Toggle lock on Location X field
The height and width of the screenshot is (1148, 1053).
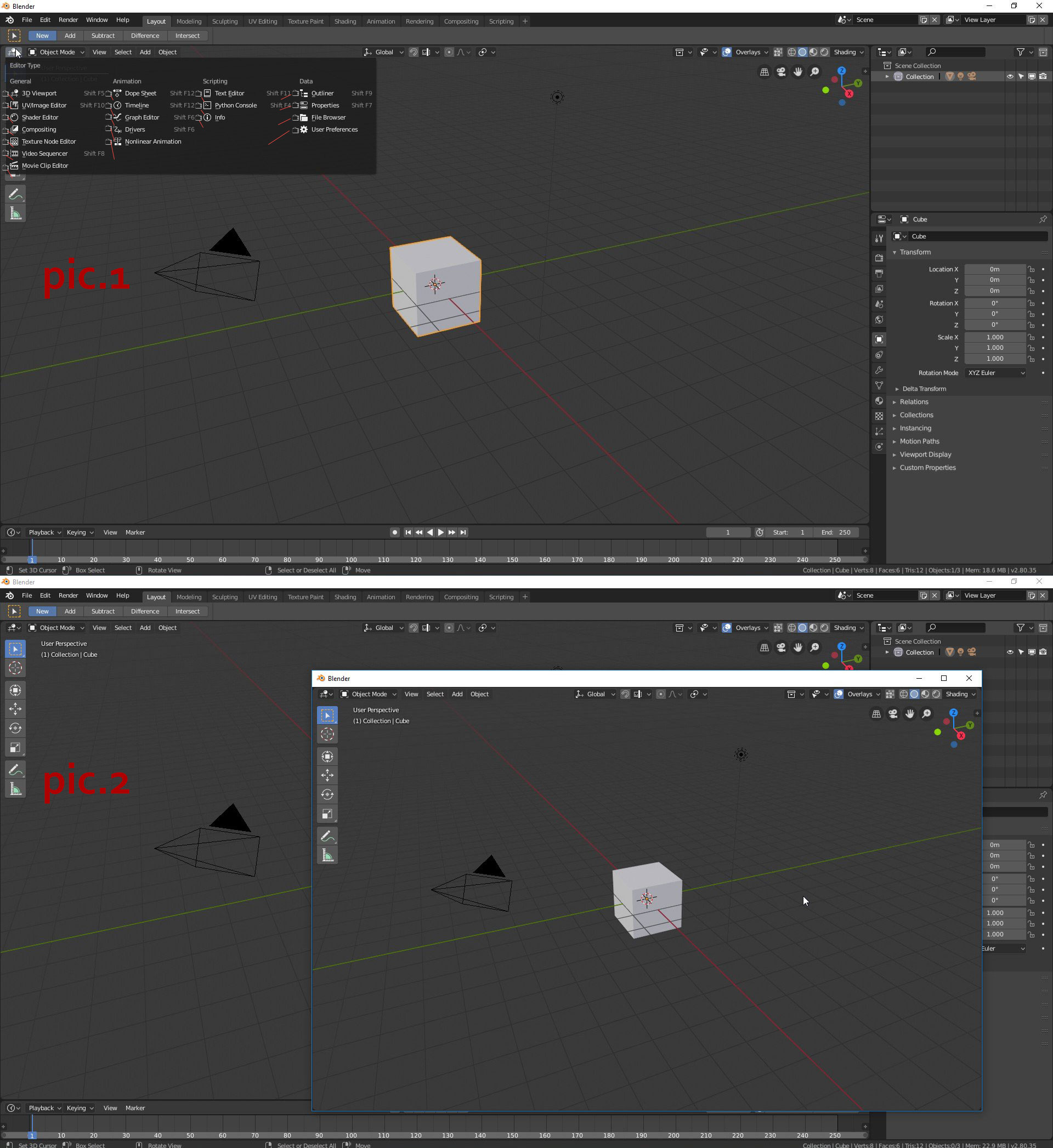(1031, 269)
